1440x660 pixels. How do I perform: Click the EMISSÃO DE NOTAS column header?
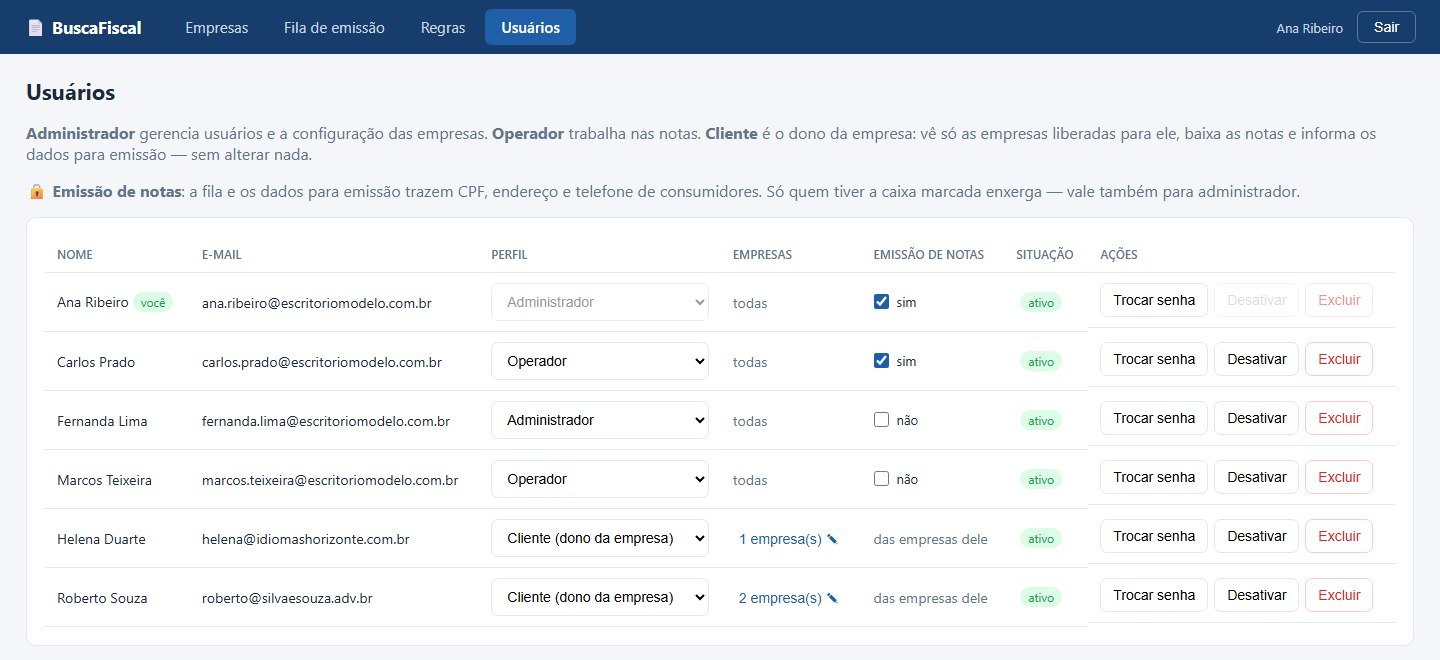pos(928,255)
